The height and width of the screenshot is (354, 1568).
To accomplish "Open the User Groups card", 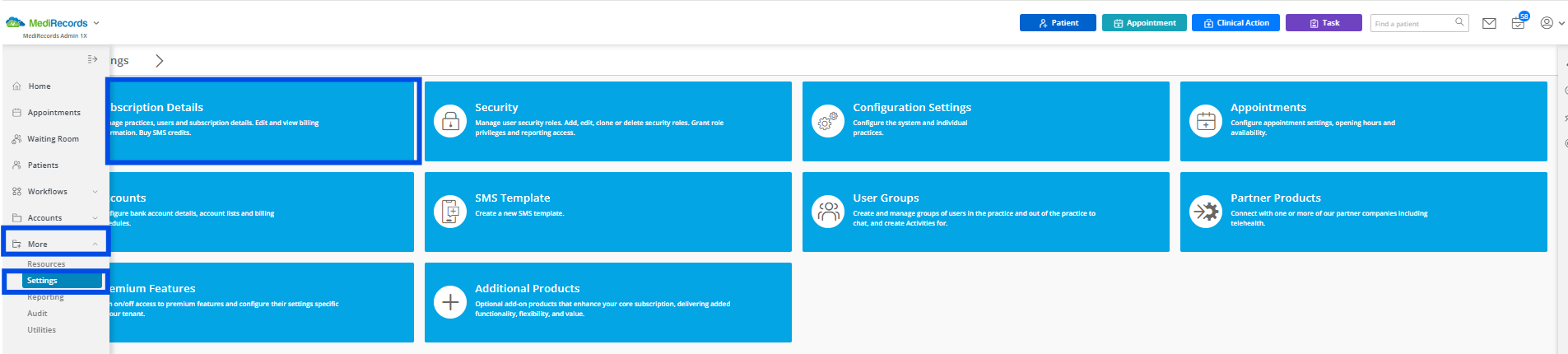I will click(x=986, y=212).
